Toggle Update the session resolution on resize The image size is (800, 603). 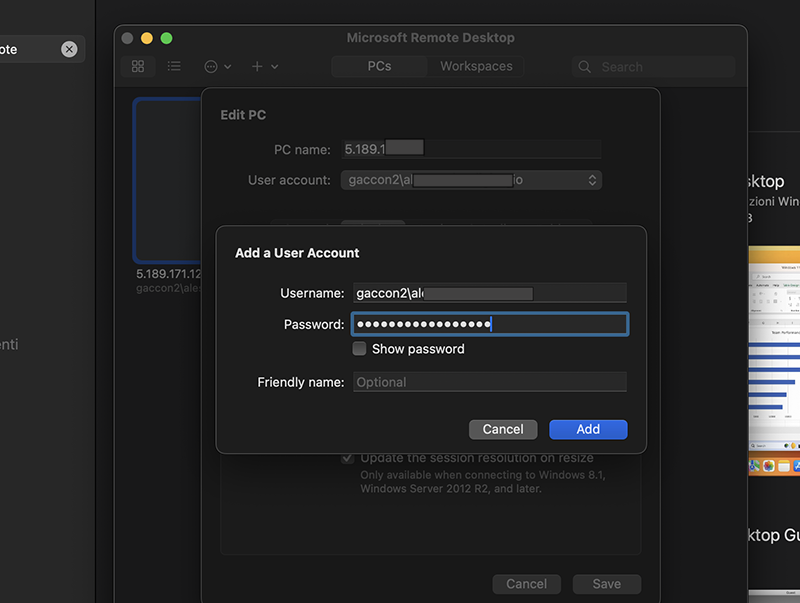[347, 458]
